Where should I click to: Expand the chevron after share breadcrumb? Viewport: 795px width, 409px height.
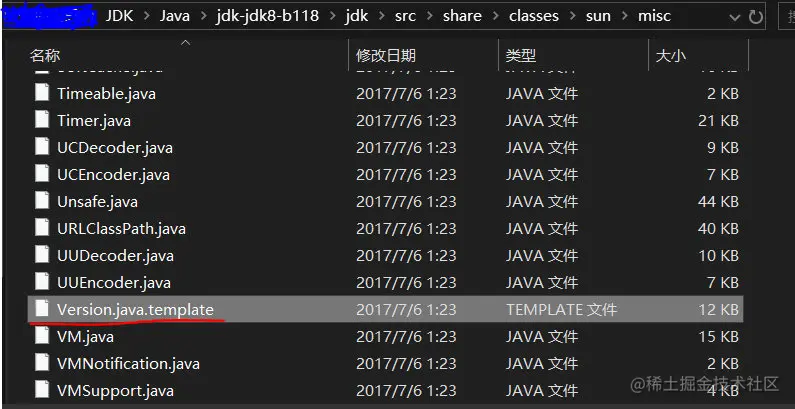tap(496, 16)
